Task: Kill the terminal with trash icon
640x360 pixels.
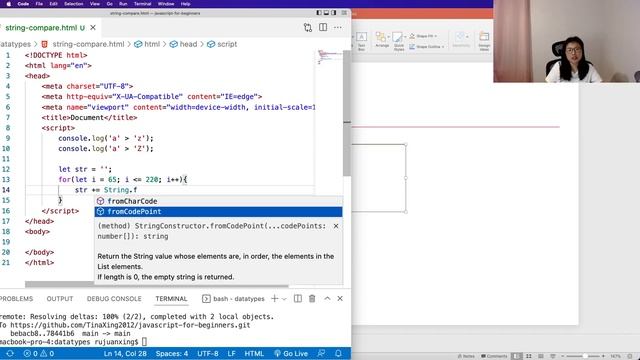Action: (312, 299)
